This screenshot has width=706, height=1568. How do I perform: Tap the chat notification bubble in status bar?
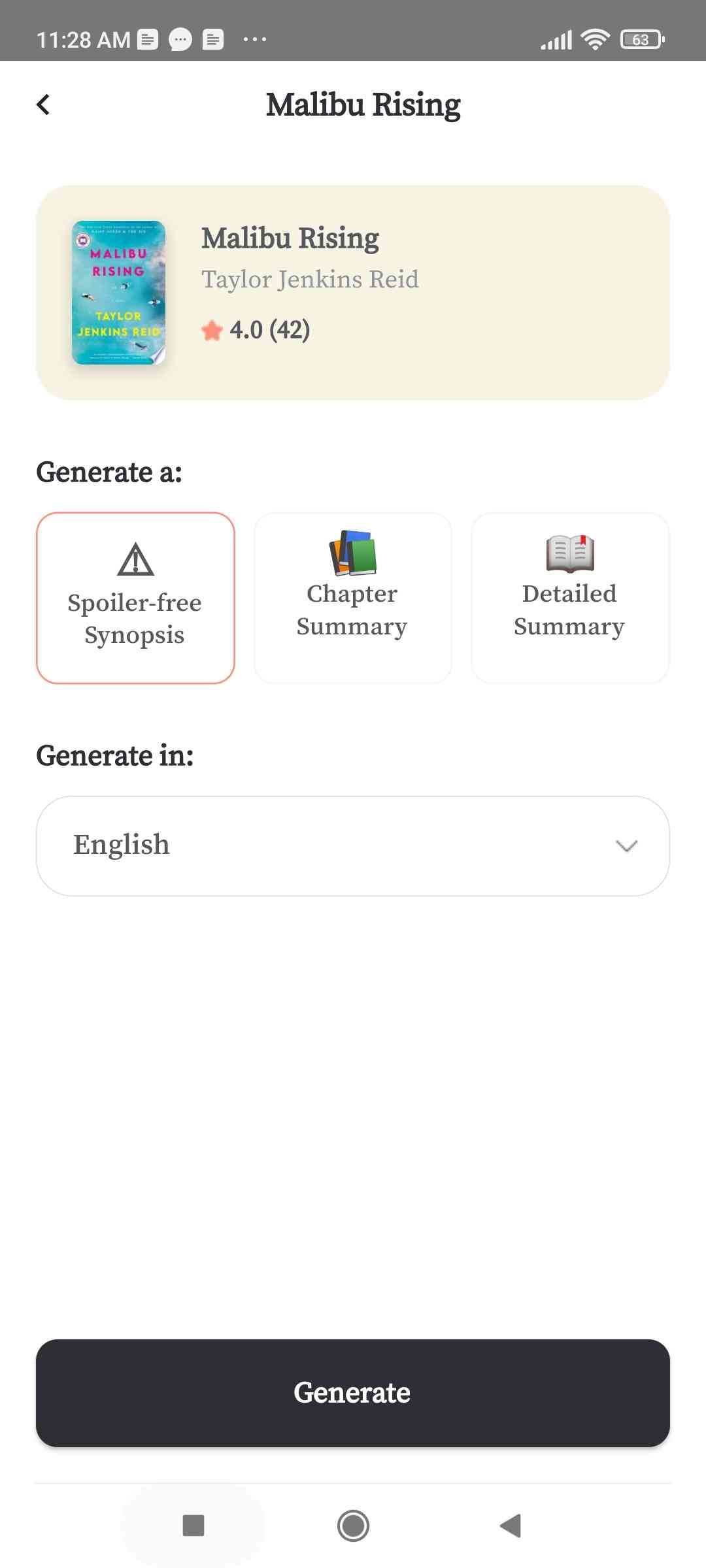pos(180,40)
